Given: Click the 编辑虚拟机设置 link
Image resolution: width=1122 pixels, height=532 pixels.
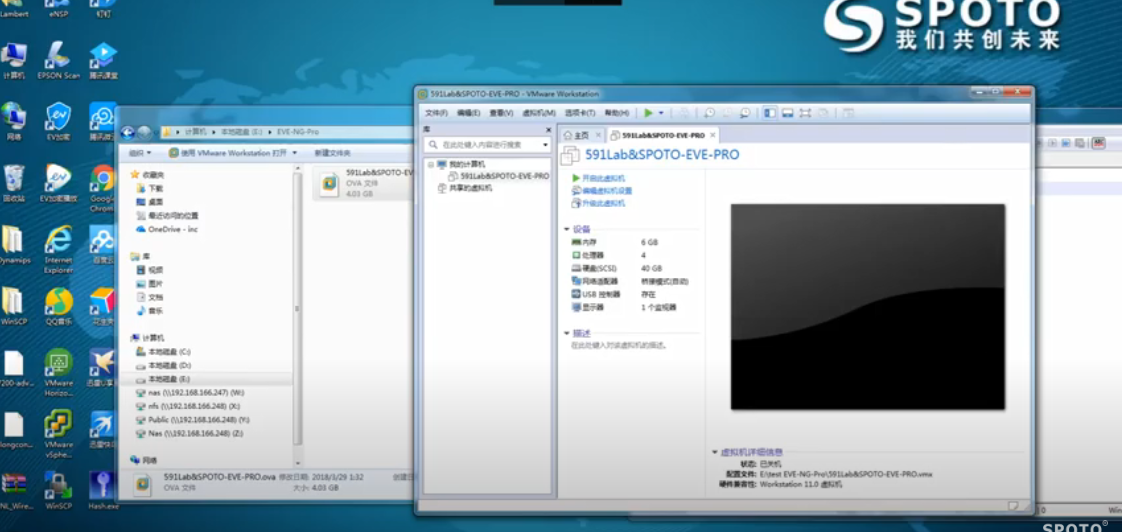Looking at the screenshot, I should (x=602, y=190).
